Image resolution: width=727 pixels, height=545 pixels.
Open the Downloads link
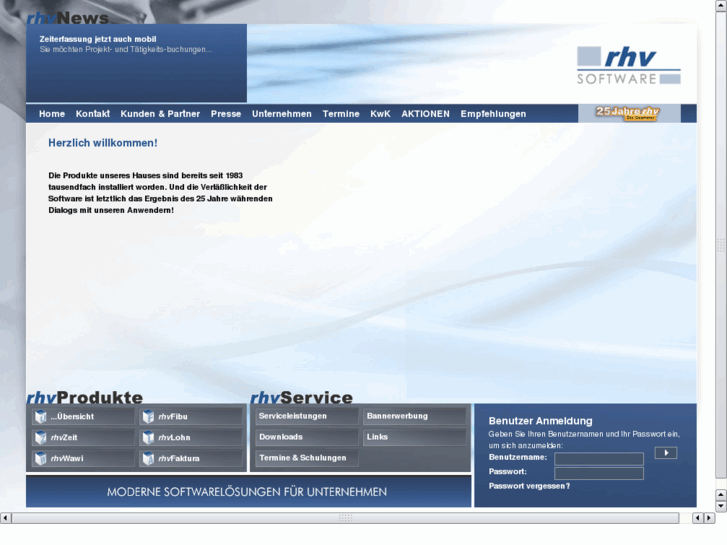pyautogui.click(x=307, y=437)
